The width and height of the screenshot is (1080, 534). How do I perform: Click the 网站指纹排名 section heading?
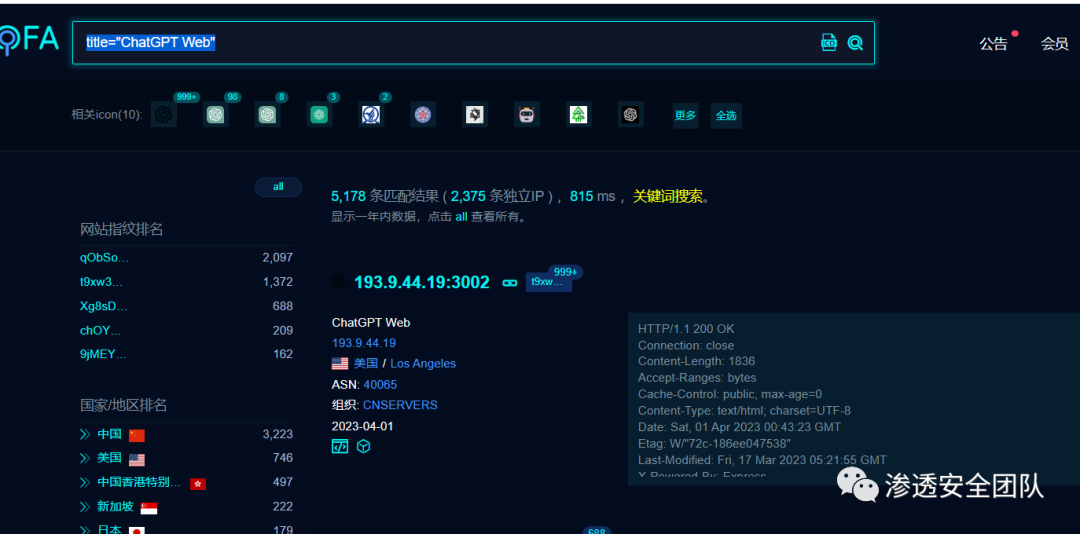(122, 229)
